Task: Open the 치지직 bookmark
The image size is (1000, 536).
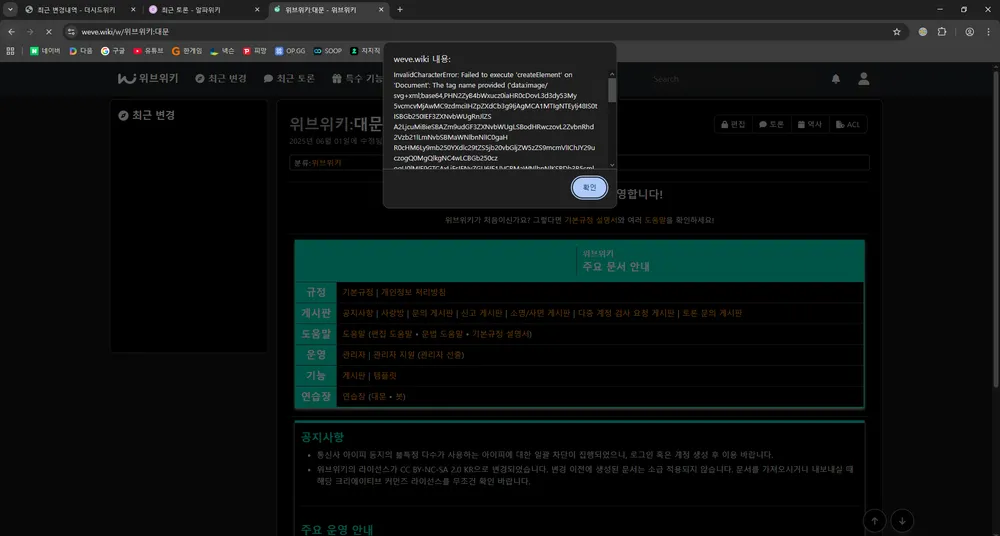Action: pos(365,50)
